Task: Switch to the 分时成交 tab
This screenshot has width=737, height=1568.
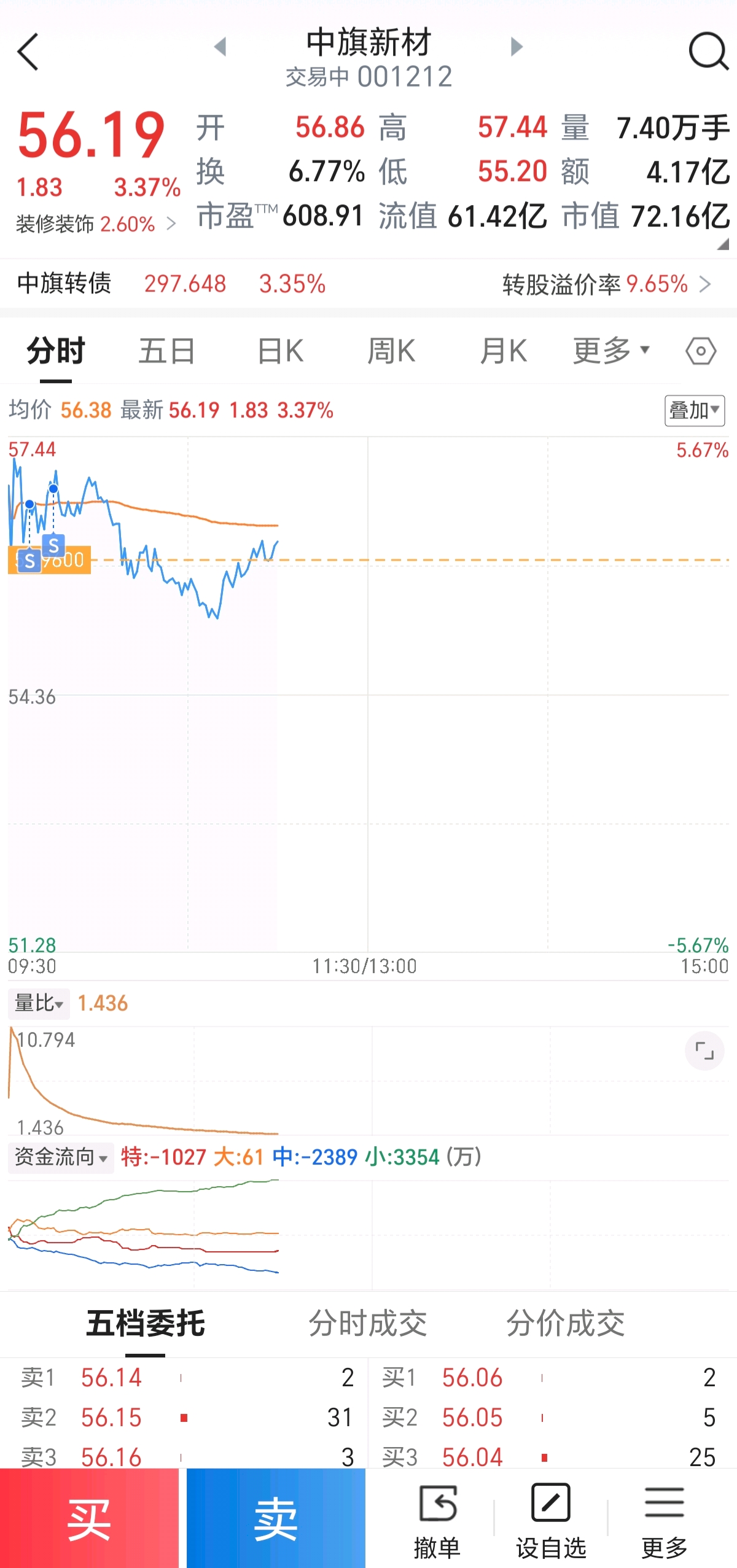Action: pos(367,1323)
